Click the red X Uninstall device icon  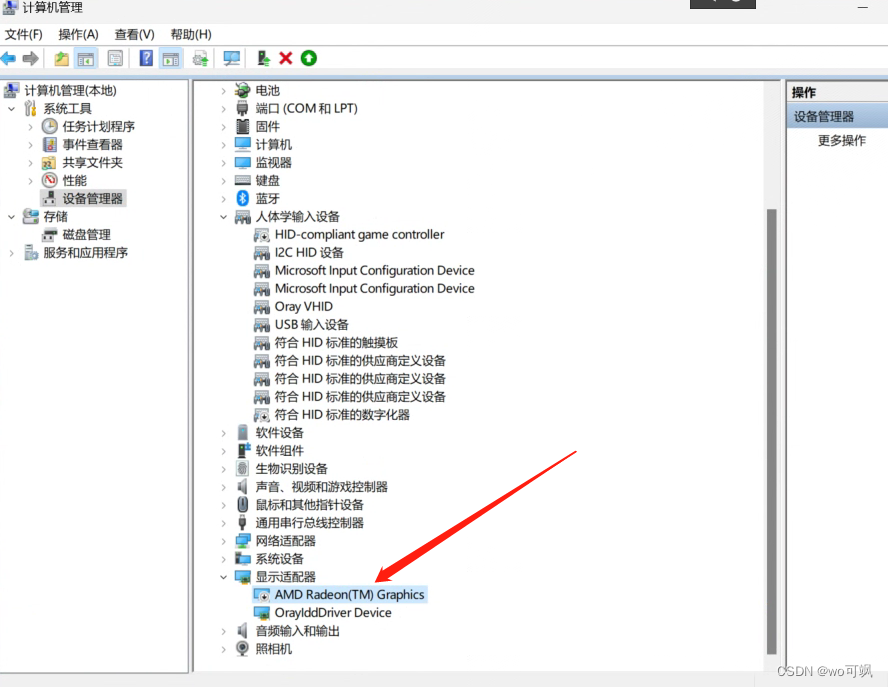coord(286,58)
